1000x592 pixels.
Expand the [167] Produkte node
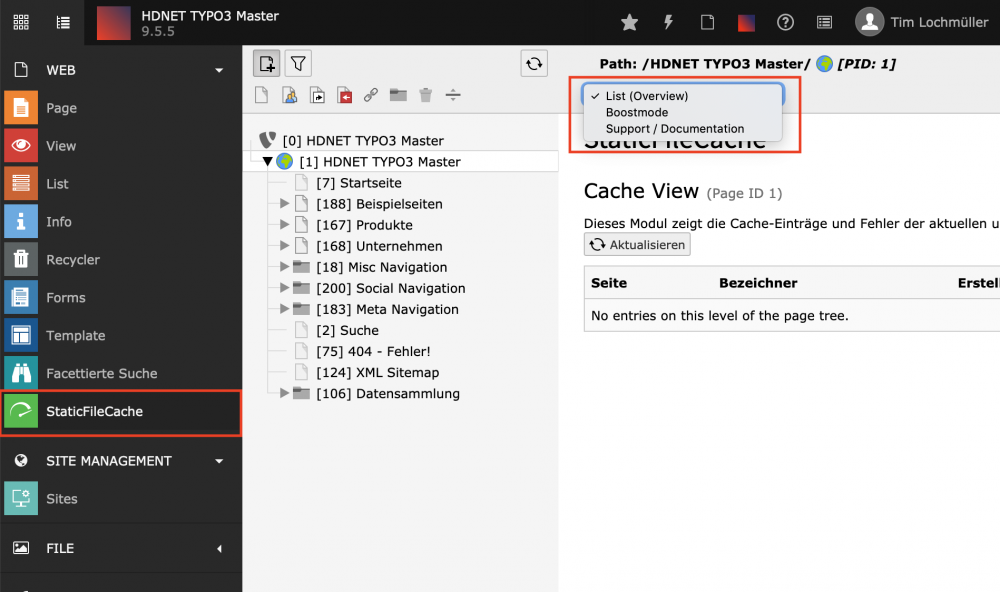284,225
